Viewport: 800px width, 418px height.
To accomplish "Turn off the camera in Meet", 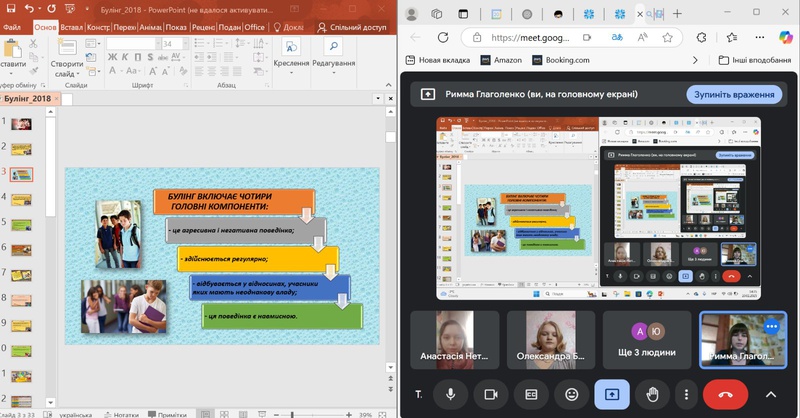I will click(x=490, y=394).
